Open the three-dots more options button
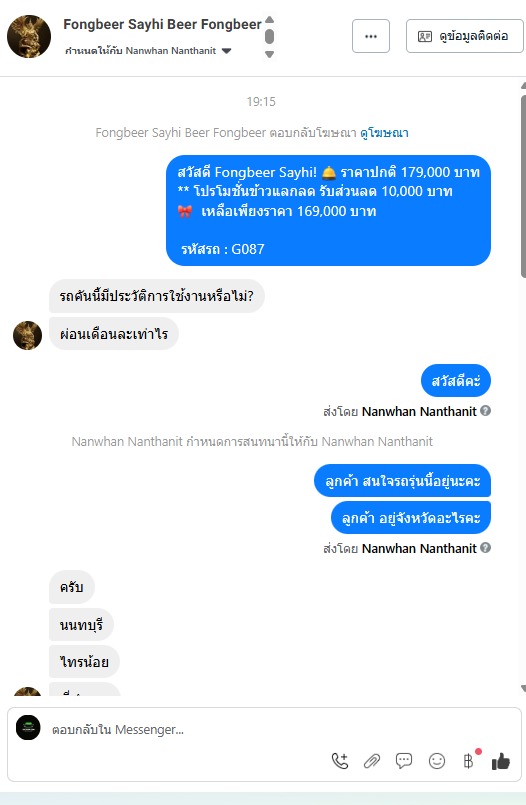 [x=371, y=36]
